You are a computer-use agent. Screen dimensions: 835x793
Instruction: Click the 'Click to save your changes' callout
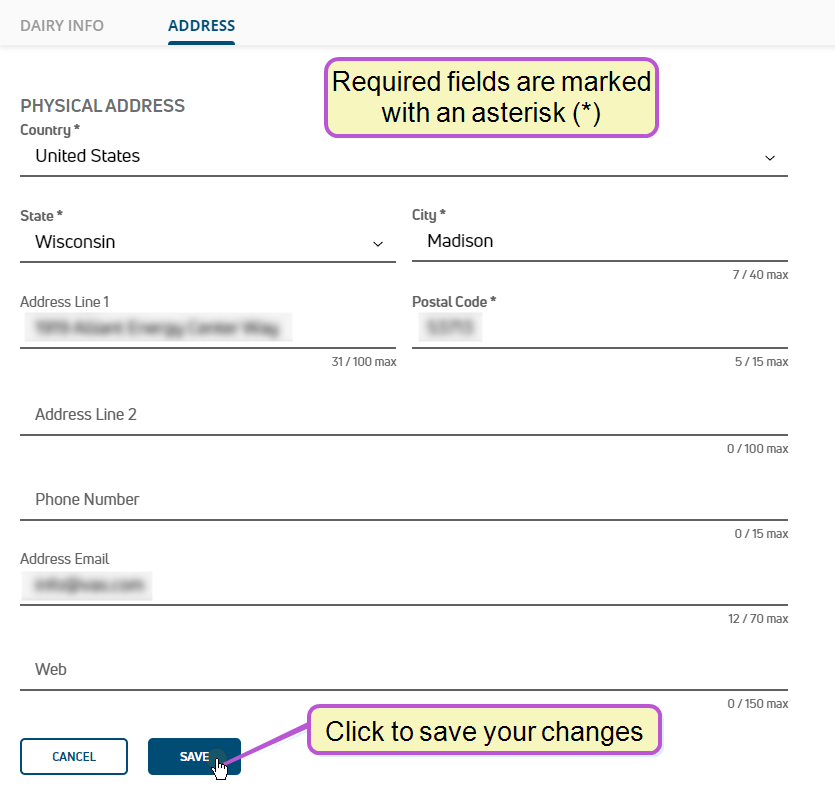pyautogui.click(x=484, y=731)
